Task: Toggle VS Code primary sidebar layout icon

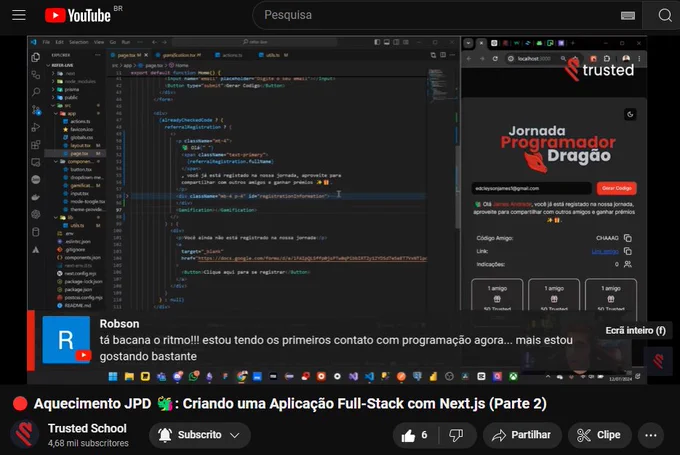Action: 377,42
